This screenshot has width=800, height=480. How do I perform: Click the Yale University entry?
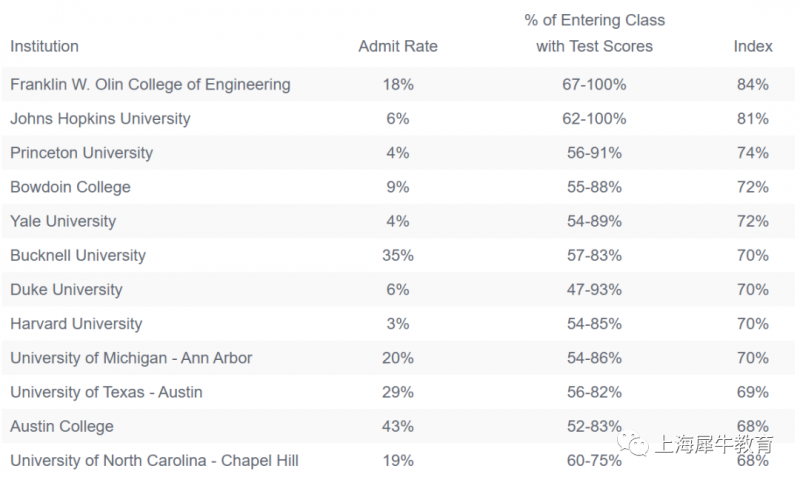click(x=63, y=221)
